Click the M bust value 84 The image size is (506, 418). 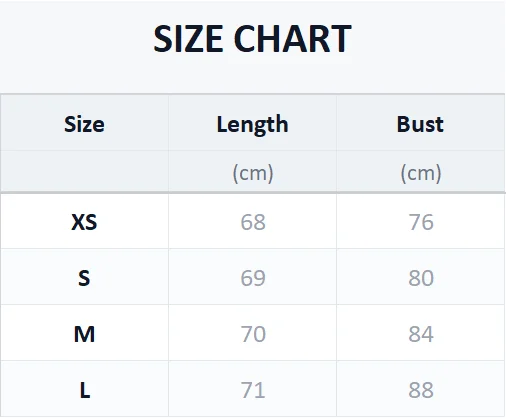(x=421, y=334)
